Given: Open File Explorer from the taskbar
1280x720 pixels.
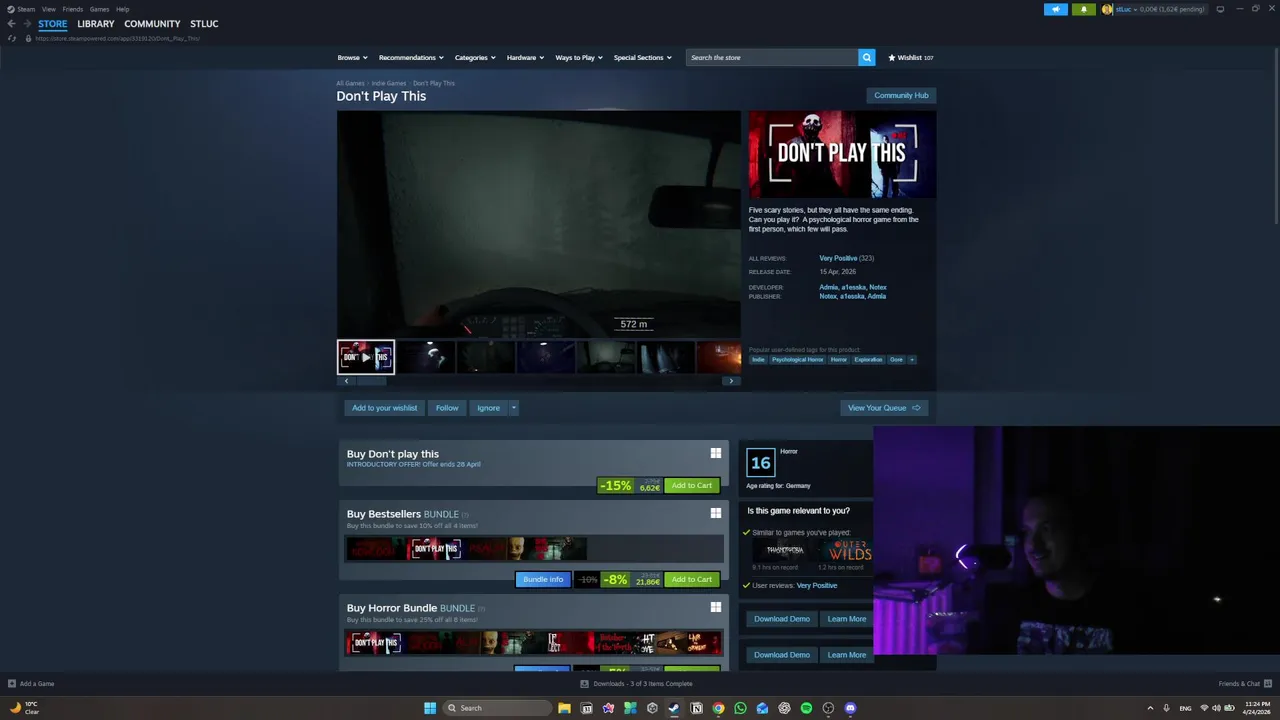Looking at the screenshot, I should coord(564,708).
